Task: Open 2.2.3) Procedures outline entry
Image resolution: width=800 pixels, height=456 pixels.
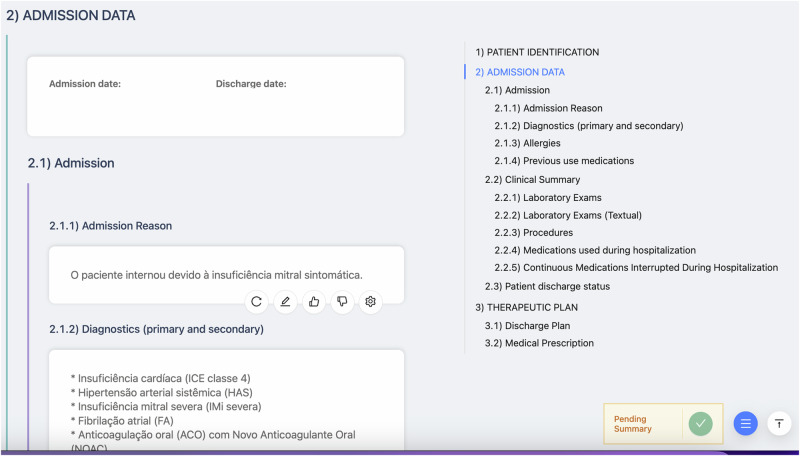Action: click(x=533, y=233)
